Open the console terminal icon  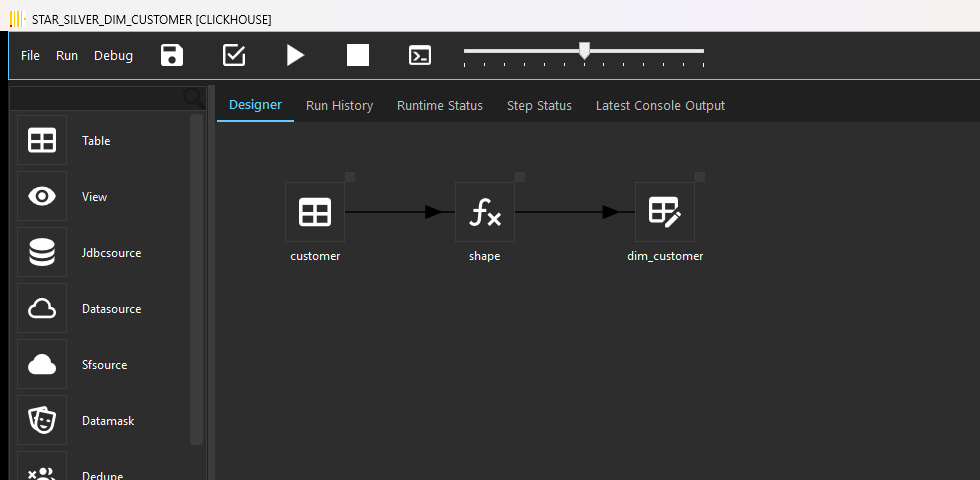(x=420, y=55)
